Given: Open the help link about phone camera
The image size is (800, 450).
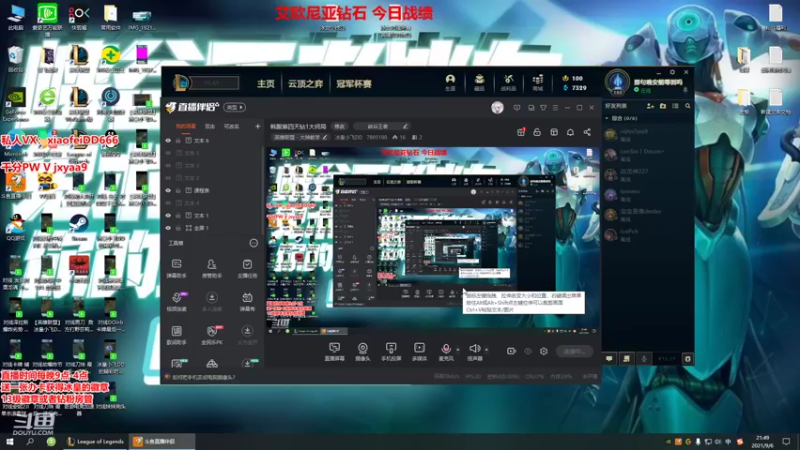Looking at the screenshot, I should (x=204, y=377).
